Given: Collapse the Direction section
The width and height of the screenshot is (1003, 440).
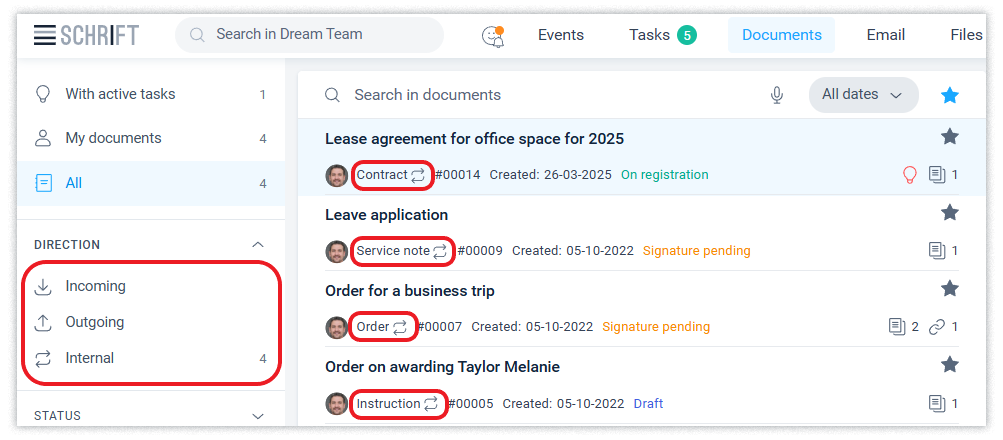Looking at the screenshot, I should tap(258, 244).
